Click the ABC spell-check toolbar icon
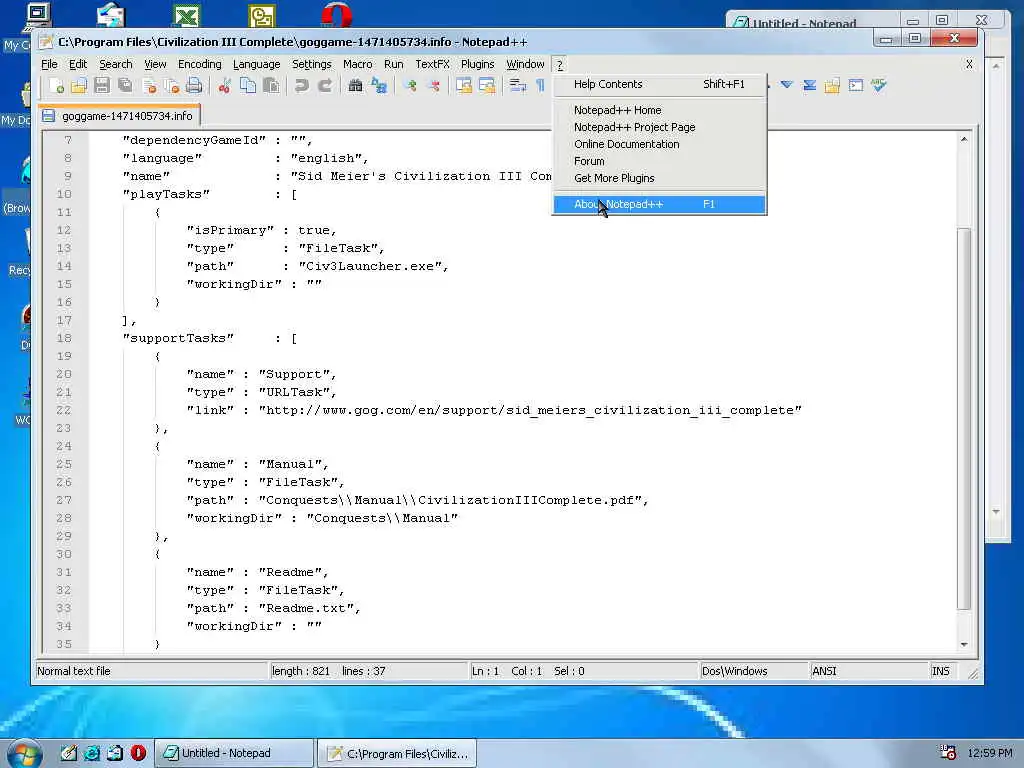The width and height of the screenshot is (1024, 768). (878, 85)
